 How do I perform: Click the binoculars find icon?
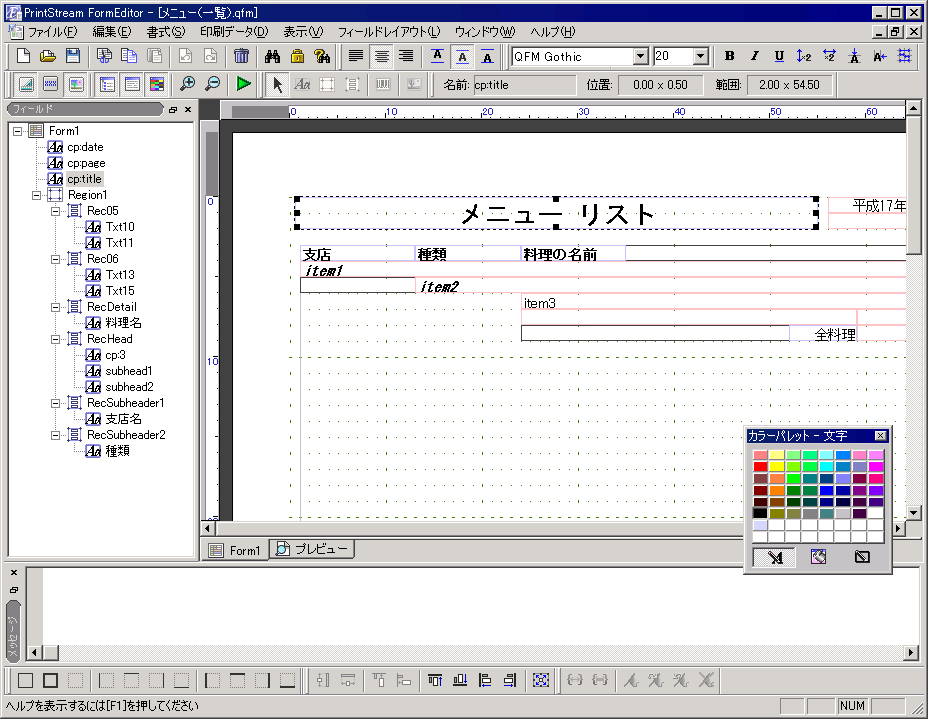tap(272, 56)
